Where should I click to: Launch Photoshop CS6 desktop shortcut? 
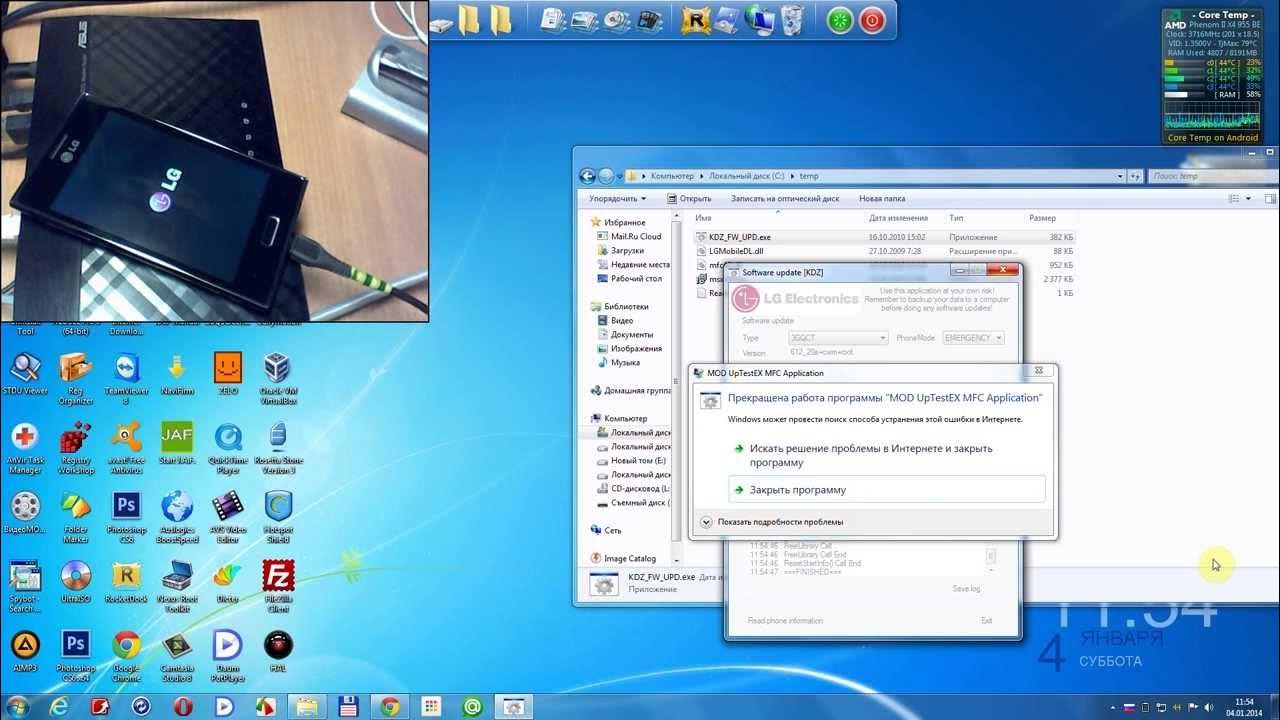[x=126, y=517]
